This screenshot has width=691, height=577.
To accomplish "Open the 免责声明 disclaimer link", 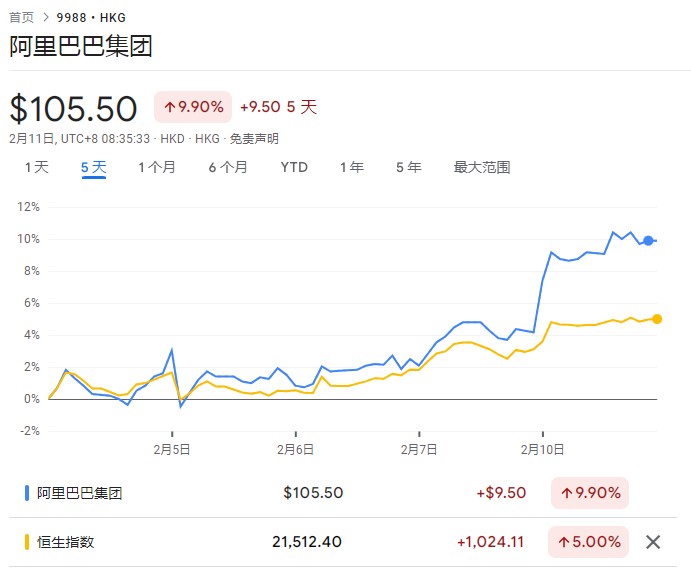I will coord(254,139).
